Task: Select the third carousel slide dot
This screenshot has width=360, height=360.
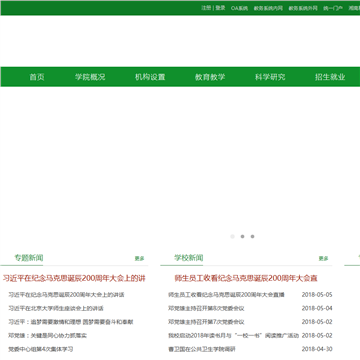Action: coord(252,236)
